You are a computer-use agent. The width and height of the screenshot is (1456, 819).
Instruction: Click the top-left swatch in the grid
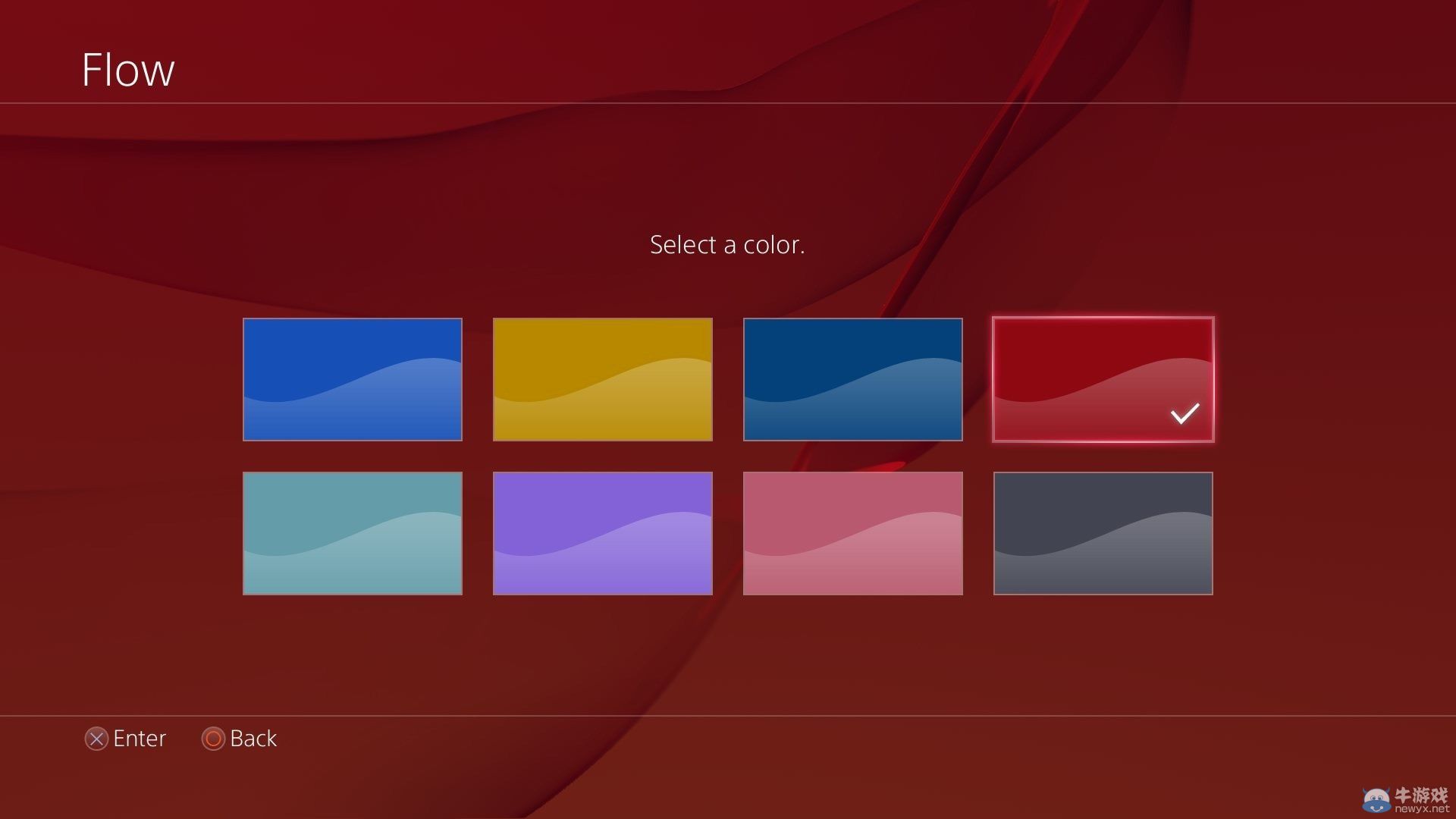coord(352,379)
